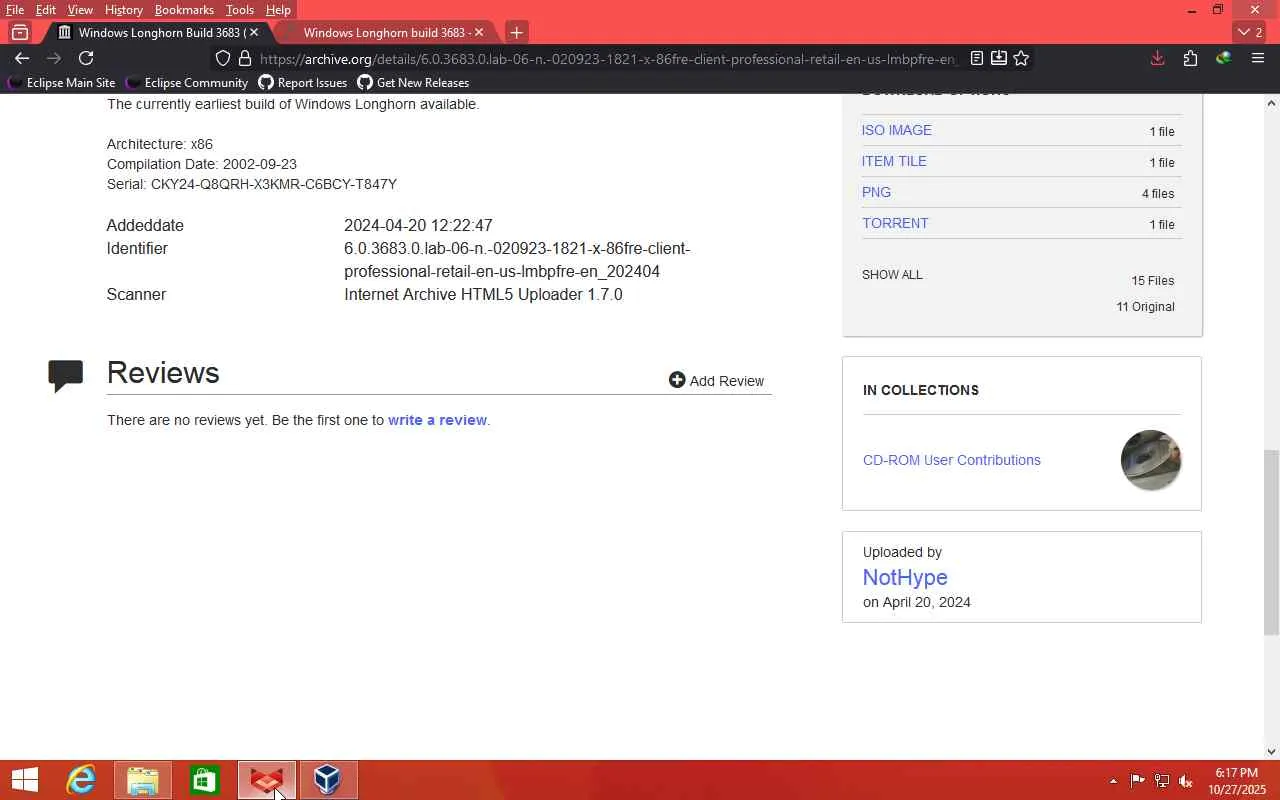Click the Reviews speech bubble icon
The image size is (1280, 800).
tap(66, 376)
